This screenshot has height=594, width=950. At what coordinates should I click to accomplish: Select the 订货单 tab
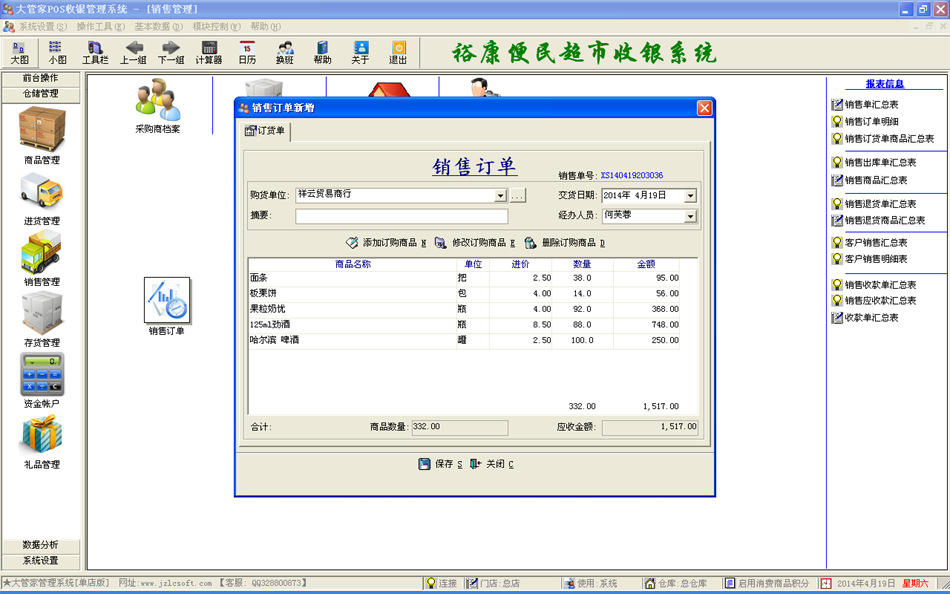[x=265, y=130]
